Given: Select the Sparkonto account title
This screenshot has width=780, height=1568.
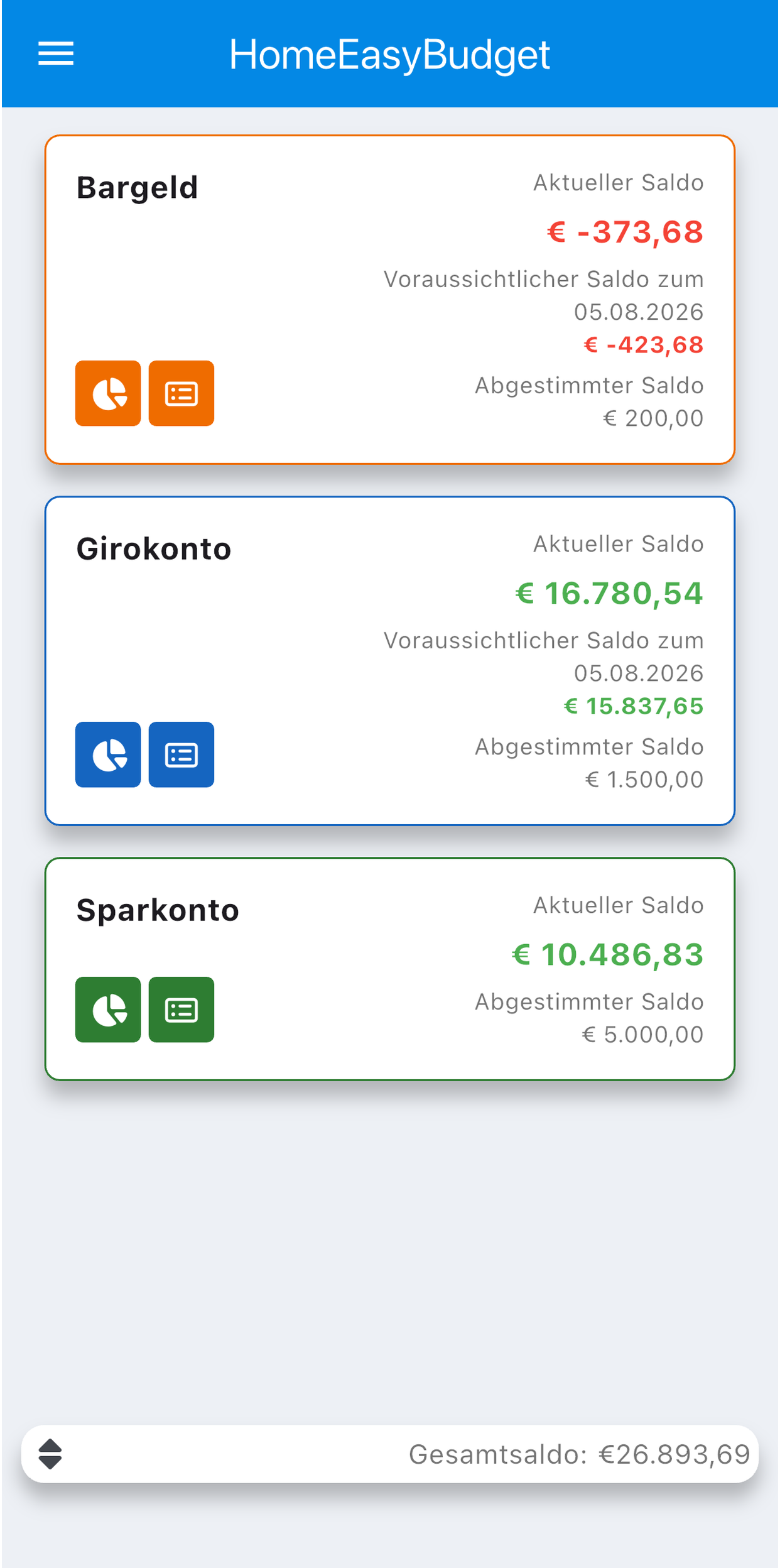Looking at the screenshot, I should click(158, 910).
